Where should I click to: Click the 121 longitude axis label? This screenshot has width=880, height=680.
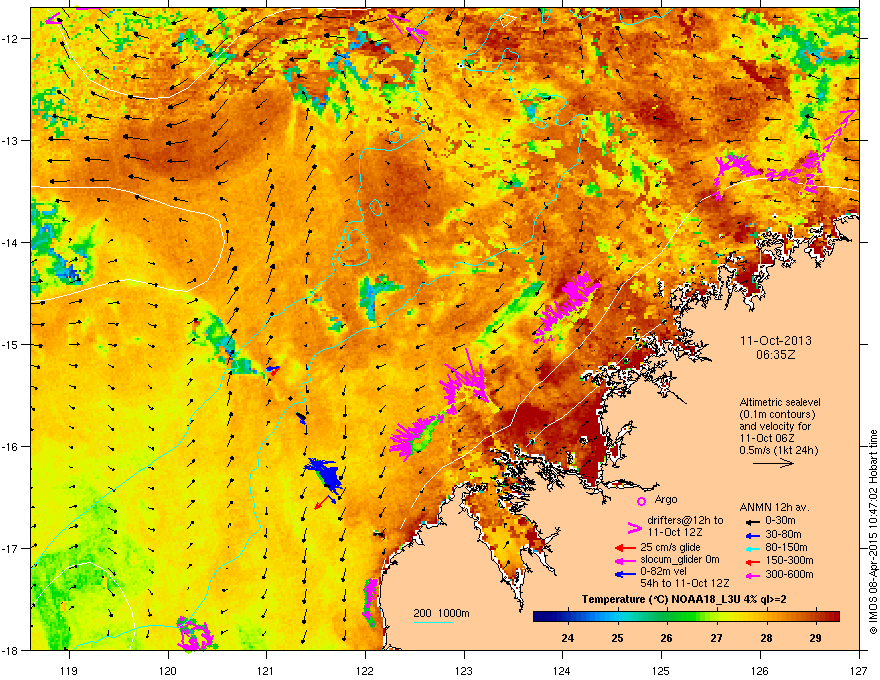(266, 670)
